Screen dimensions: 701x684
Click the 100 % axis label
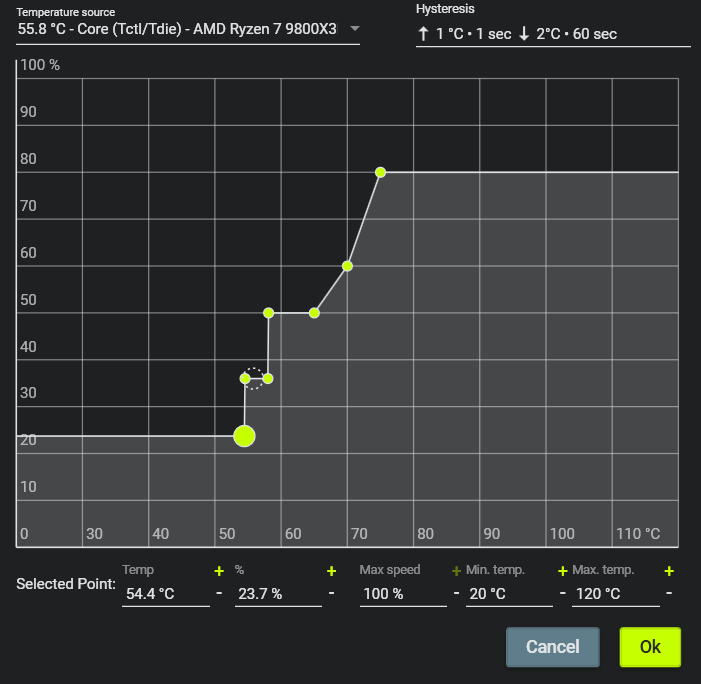click(x=40, y=65)
